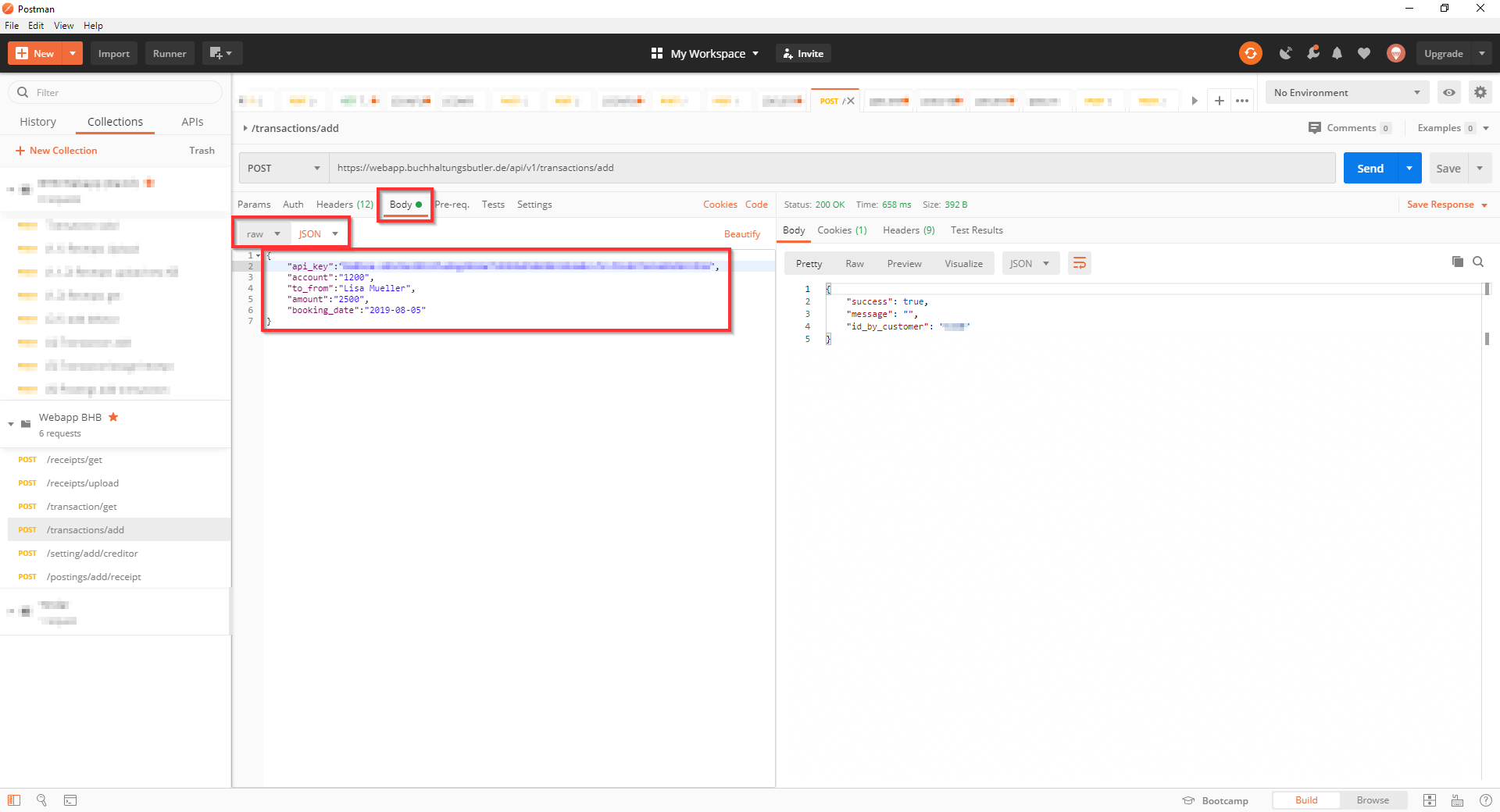Open the No Environment dropdown
1500x812 pixels.
1346,92
